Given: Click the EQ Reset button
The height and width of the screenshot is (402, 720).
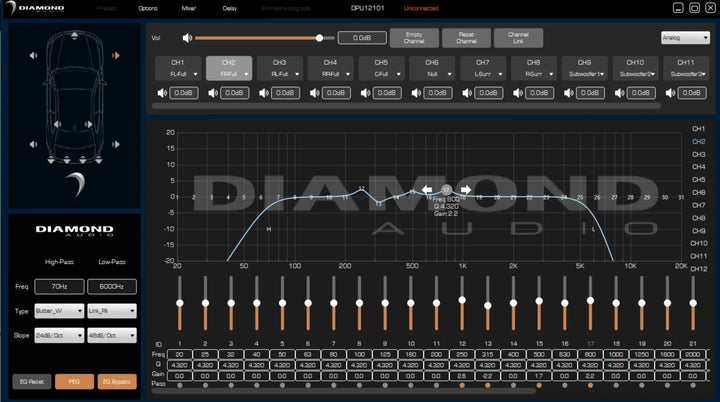Looking at the screenshot, I should click(x=32, y=381).
